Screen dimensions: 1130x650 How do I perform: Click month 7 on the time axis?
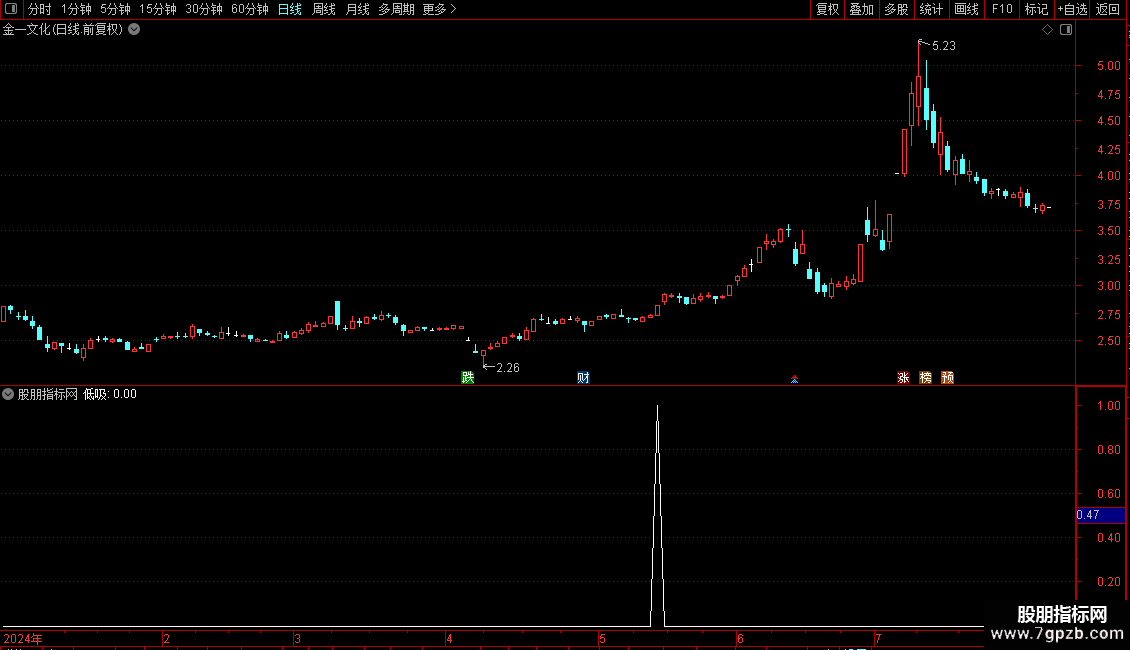point(878,638)
